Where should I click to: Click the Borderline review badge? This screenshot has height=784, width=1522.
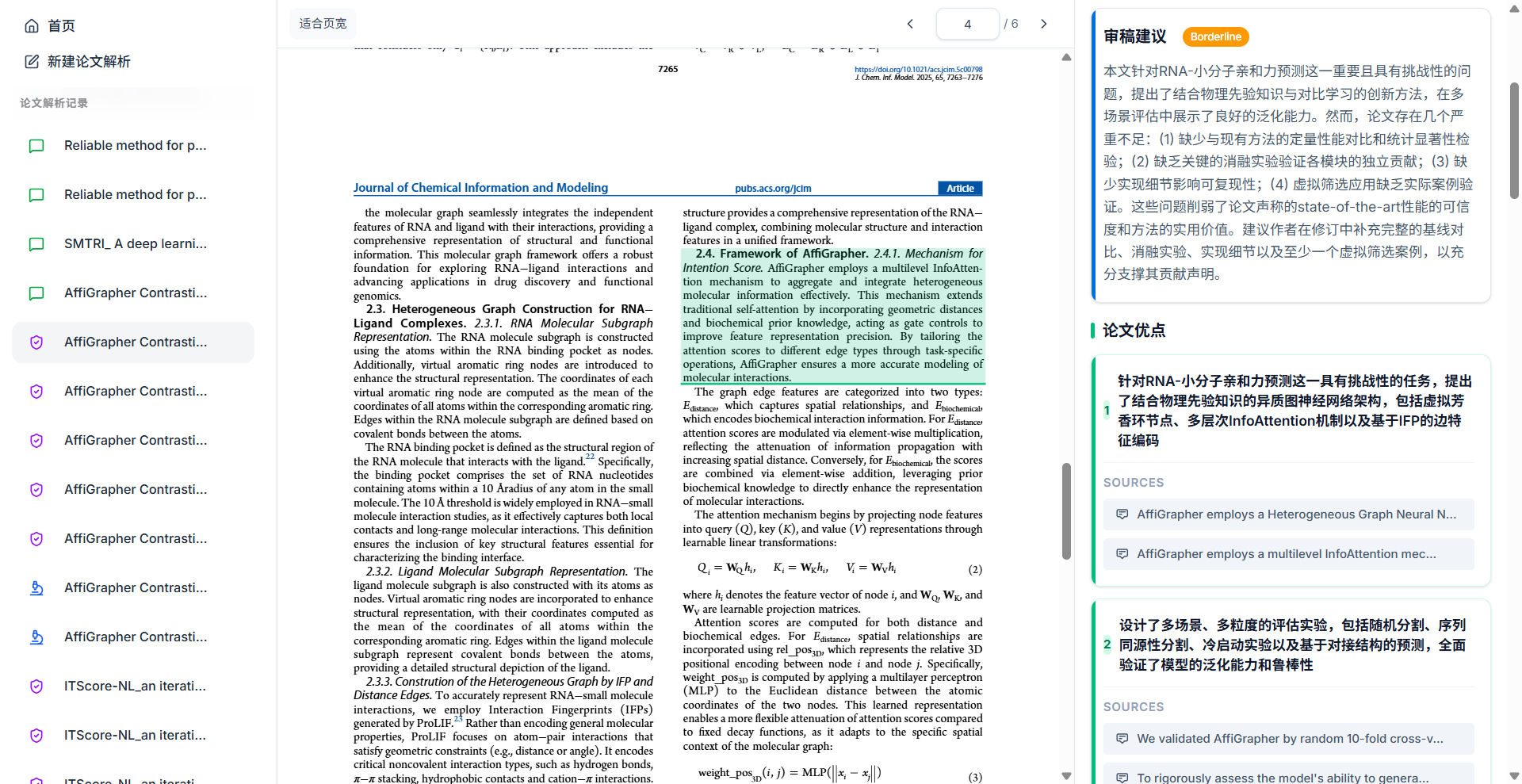pos(1215,36)
